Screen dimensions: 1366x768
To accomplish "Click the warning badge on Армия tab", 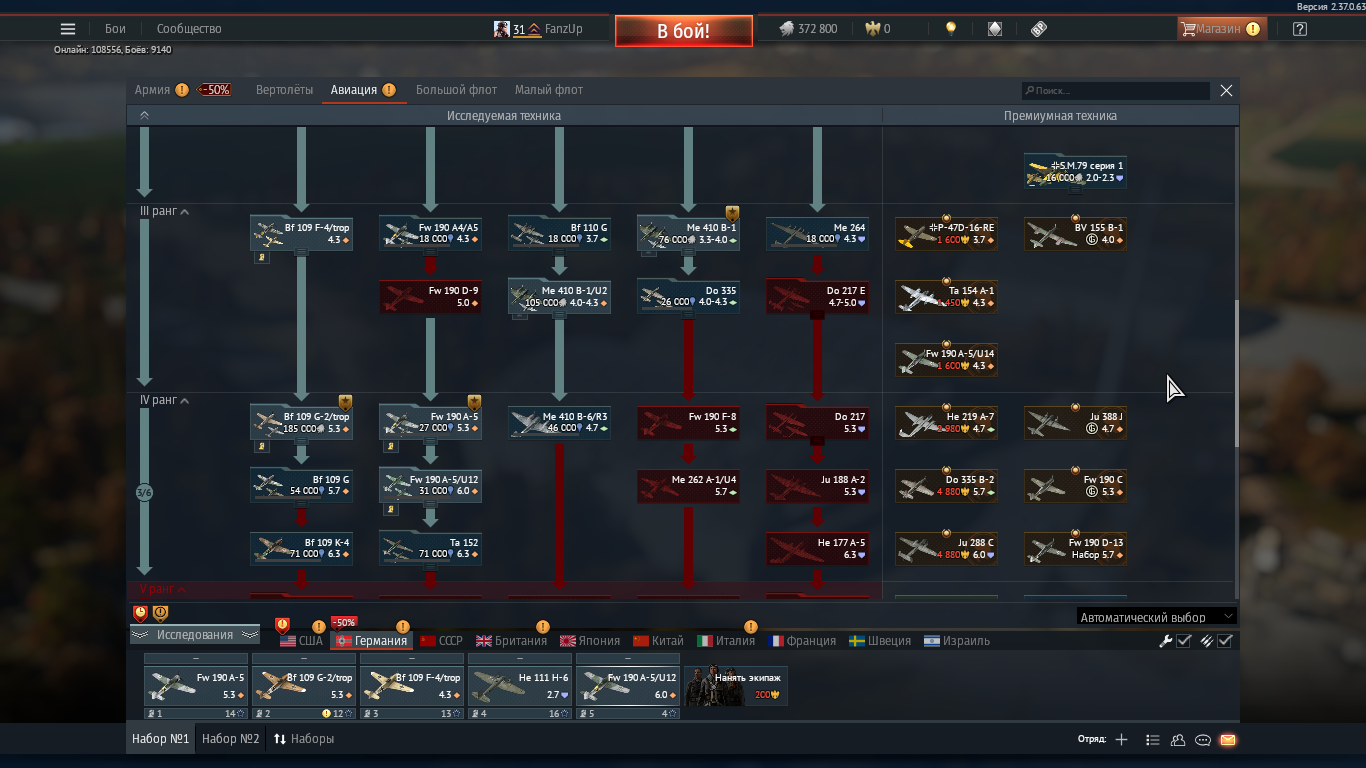I will tap(181, 90).
